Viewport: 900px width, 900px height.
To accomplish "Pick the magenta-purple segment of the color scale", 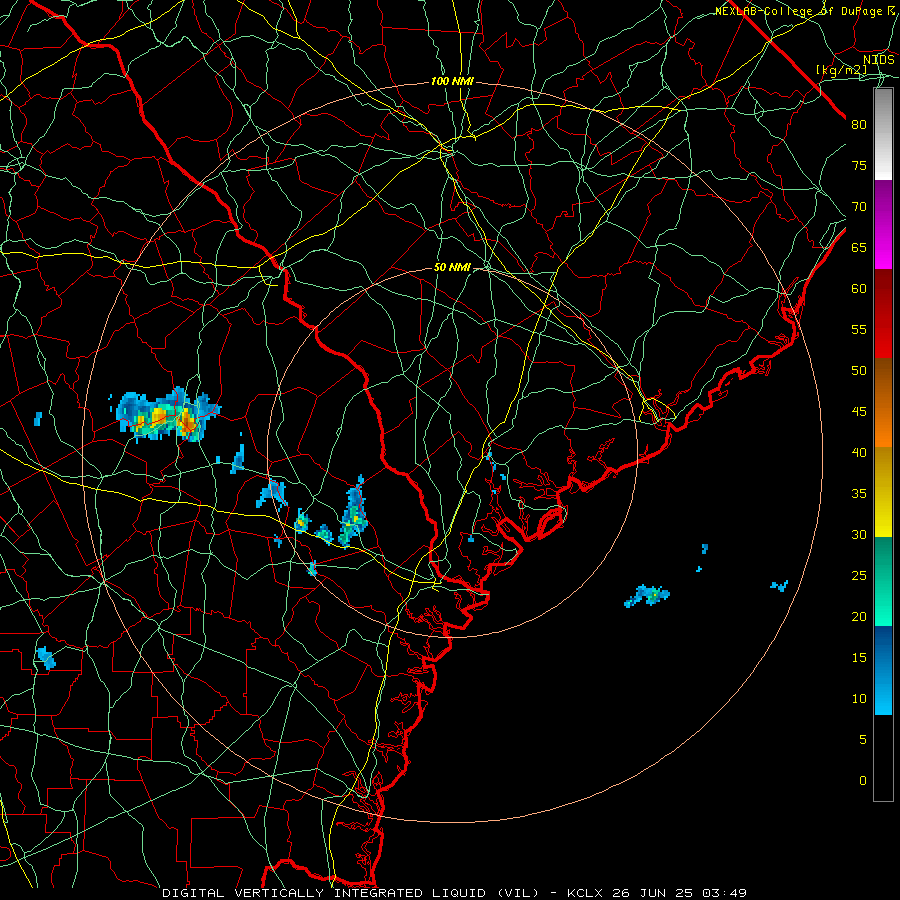I will tap(883, 225).
